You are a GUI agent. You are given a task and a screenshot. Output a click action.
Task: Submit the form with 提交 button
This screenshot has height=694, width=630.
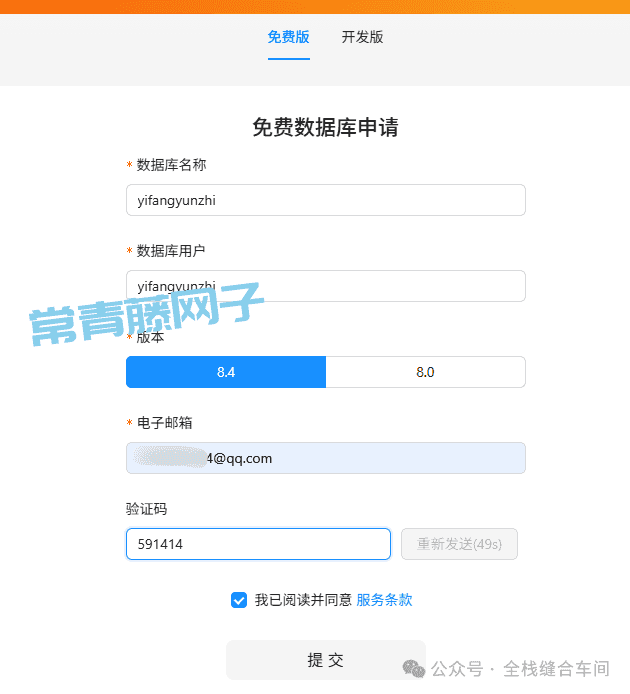(x=326, y=660)
